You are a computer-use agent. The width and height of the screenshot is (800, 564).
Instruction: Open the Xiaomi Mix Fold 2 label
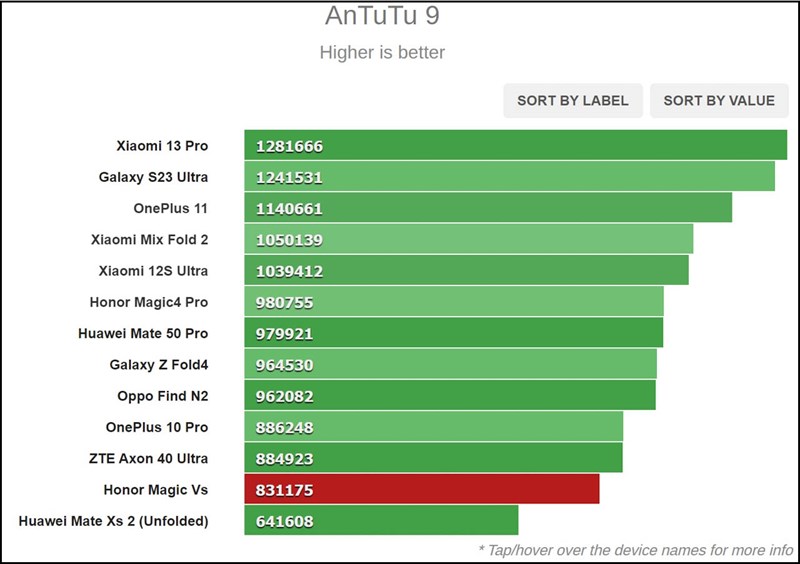[149, 239]
